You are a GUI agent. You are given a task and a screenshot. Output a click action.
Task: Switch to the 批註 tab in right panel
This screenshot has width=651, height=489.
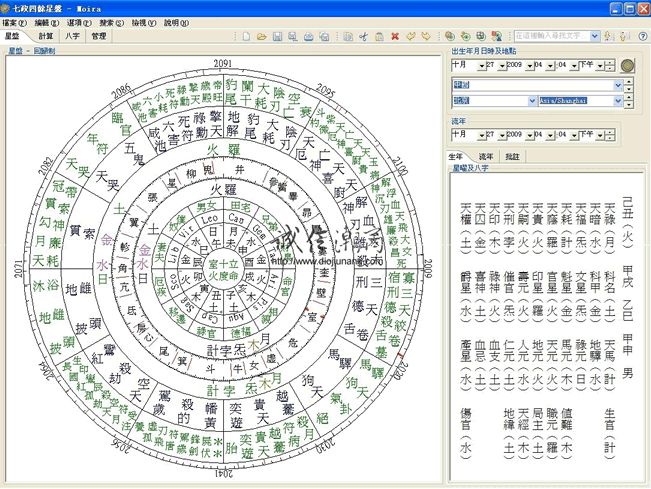(x=512, y=156)
